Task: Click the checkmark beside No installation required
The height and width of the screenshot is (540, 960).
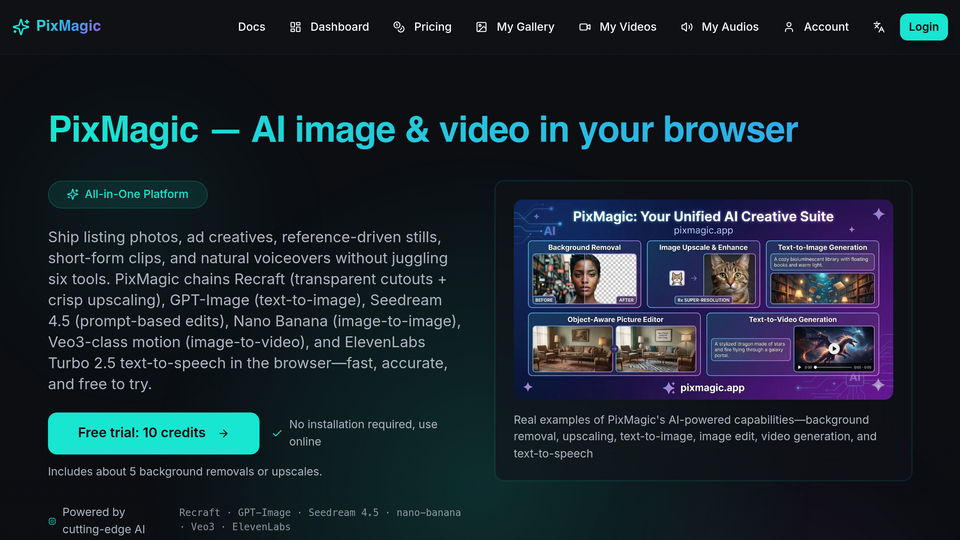Action: 277,433
